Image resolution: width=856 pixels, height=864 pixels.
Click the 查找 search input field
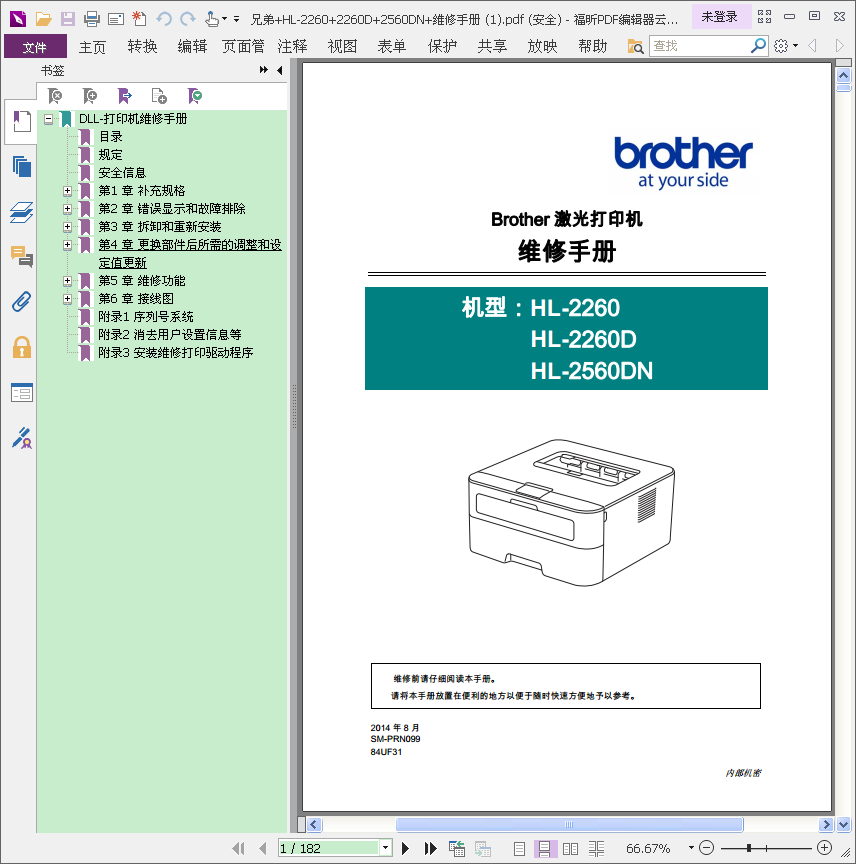699,46
